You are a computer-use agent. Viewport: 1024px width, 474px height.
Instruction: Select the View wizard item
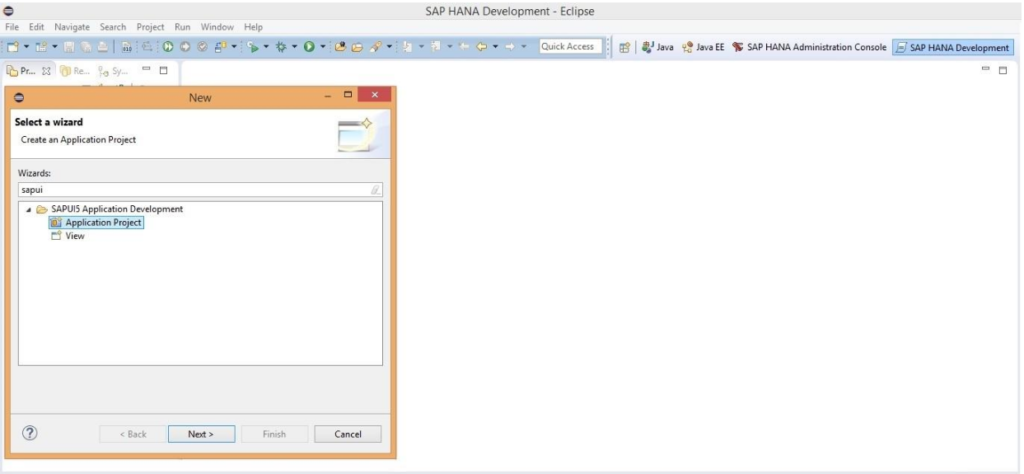(74, 236)
